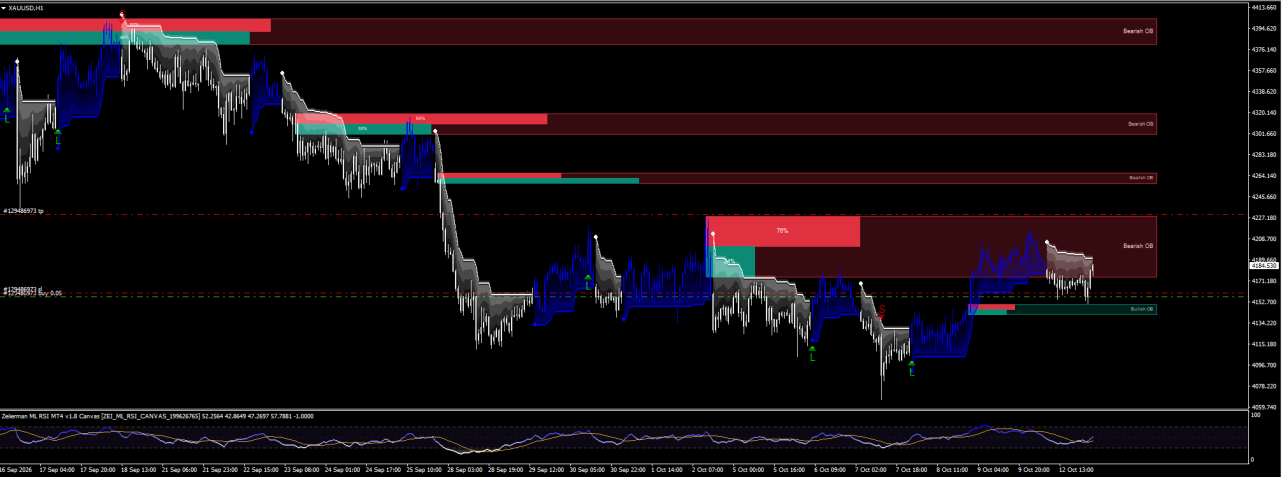Click the 4059.740 price axis label

pos(1265,407)
